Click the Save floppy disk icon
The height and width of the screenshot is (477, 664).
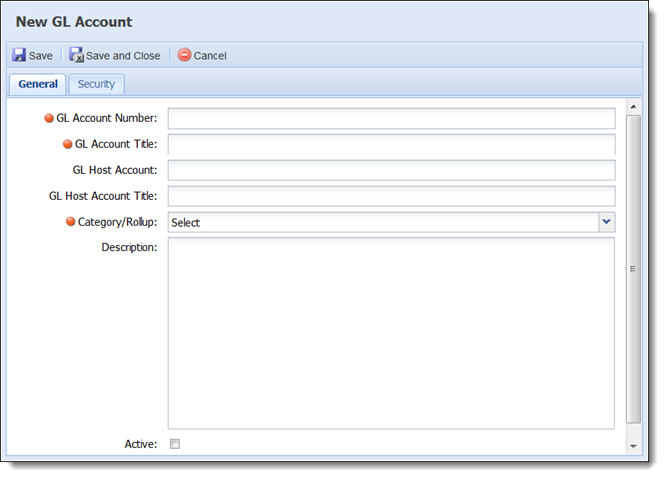coord(19,55)
